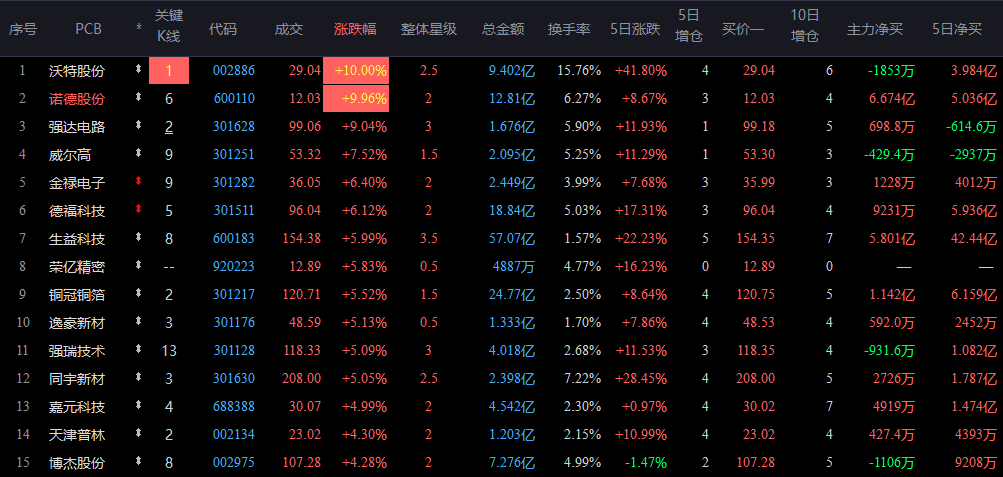
Task: Click 5-day change -1.47%
Action: [x=645, y=463]
